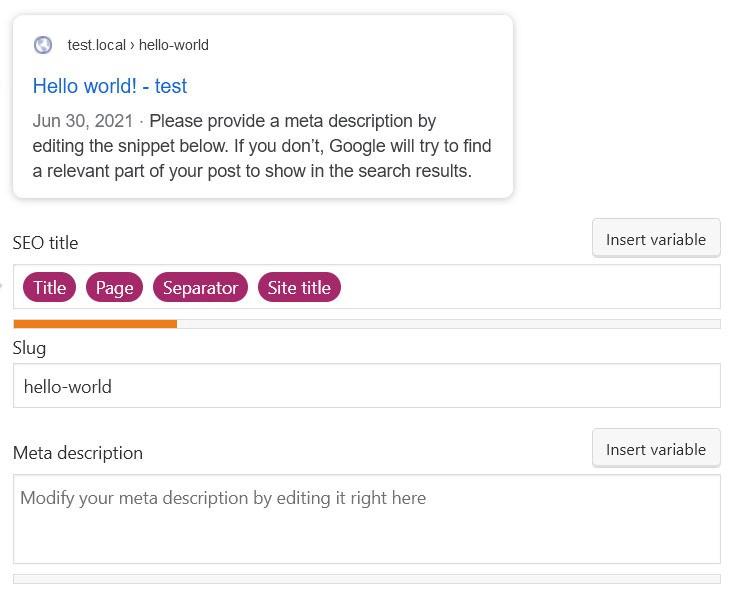This screenshot has width=733, height=594.
Task: Insert variable into the SEO title
Action: coord(656,238)
